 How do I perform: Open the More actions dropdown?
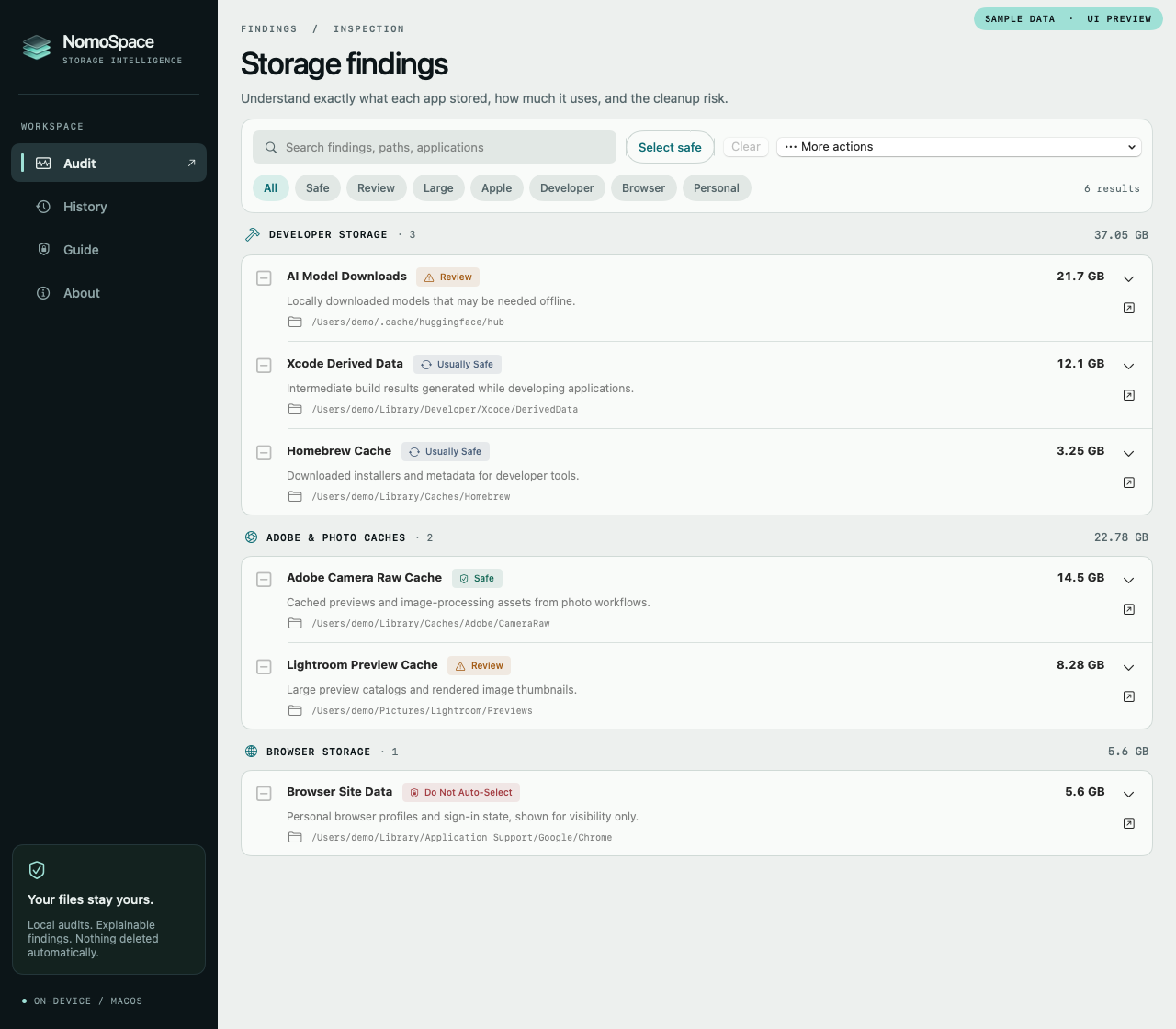959,147
